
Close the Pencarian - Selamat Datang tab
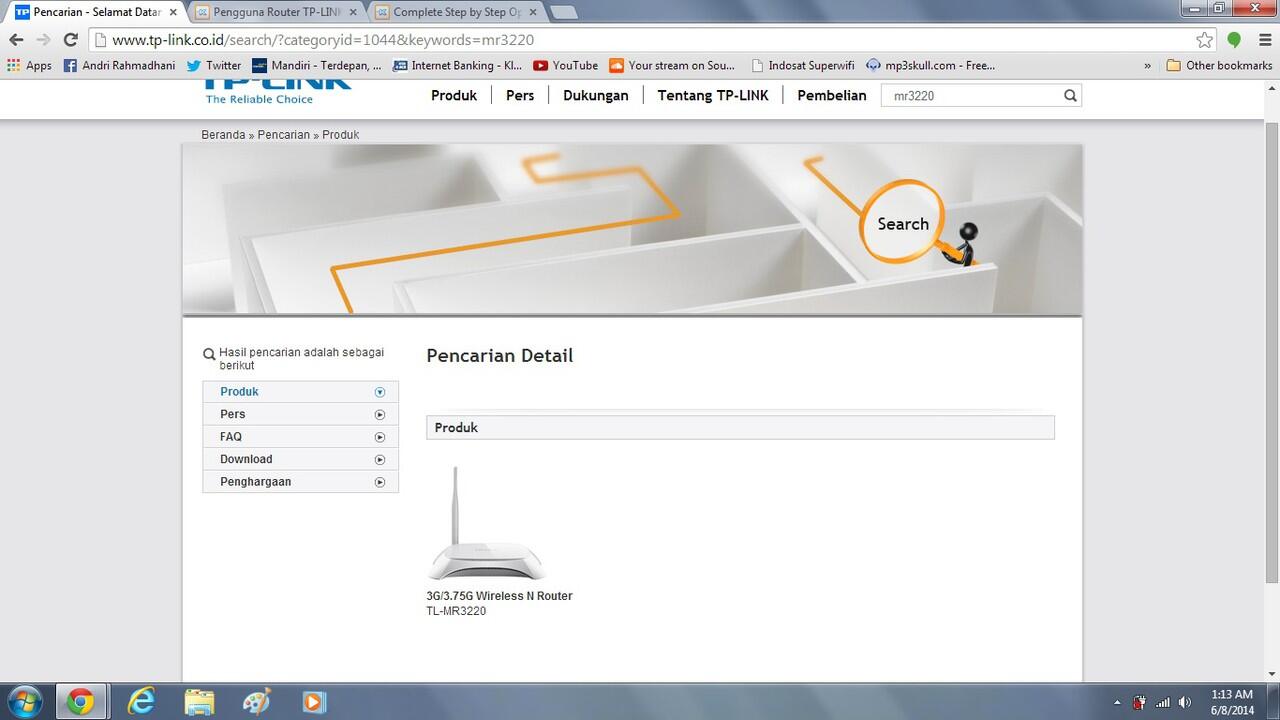[x=172, y=12]
